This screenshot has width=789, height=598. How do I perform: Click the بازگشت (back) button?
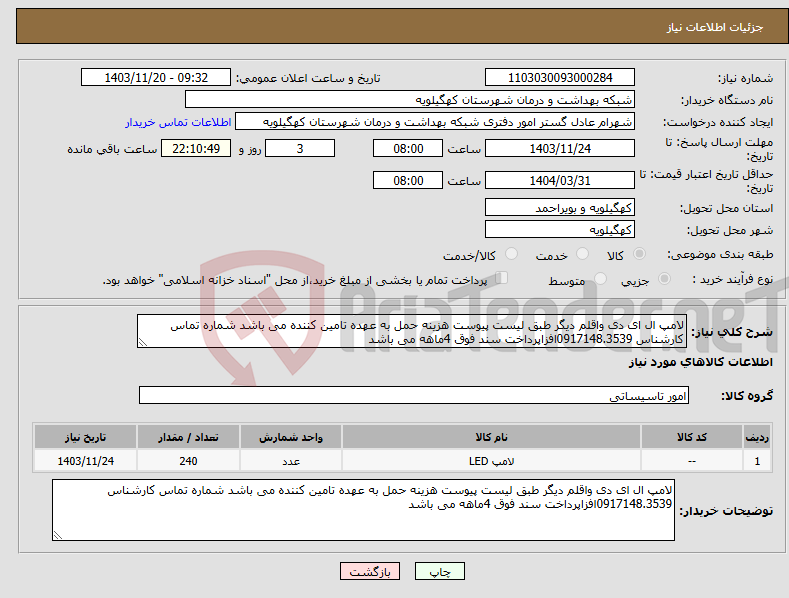click(x=370, y=571)
